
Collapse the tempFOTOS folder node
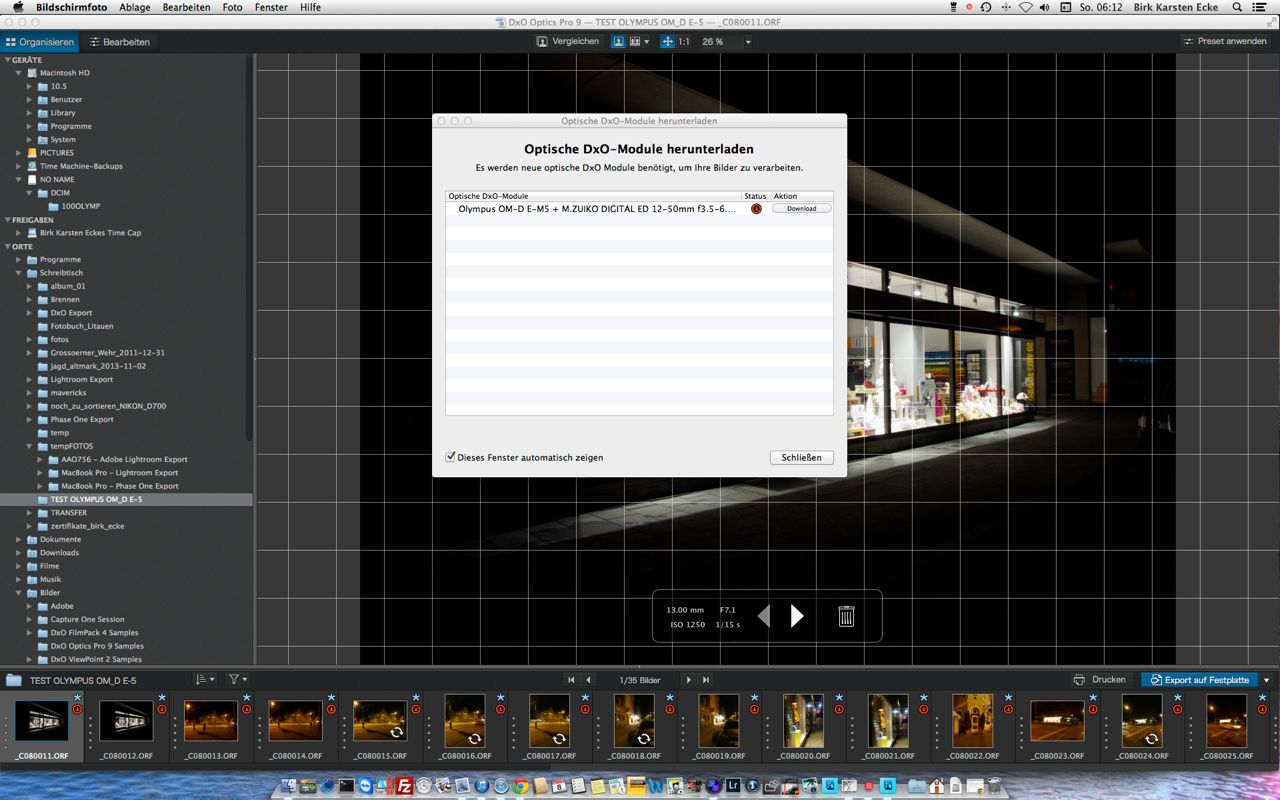pyautogui.click(x=30, y=446)
